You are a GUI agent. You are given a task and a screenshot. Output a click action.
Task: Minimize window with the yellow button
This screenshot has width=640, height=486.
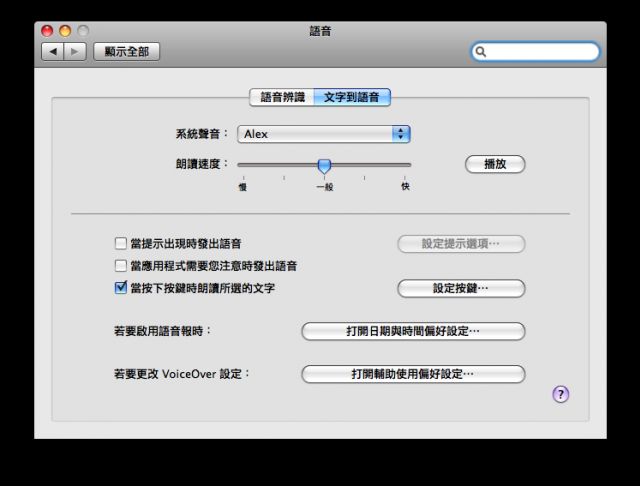point(65,31)
